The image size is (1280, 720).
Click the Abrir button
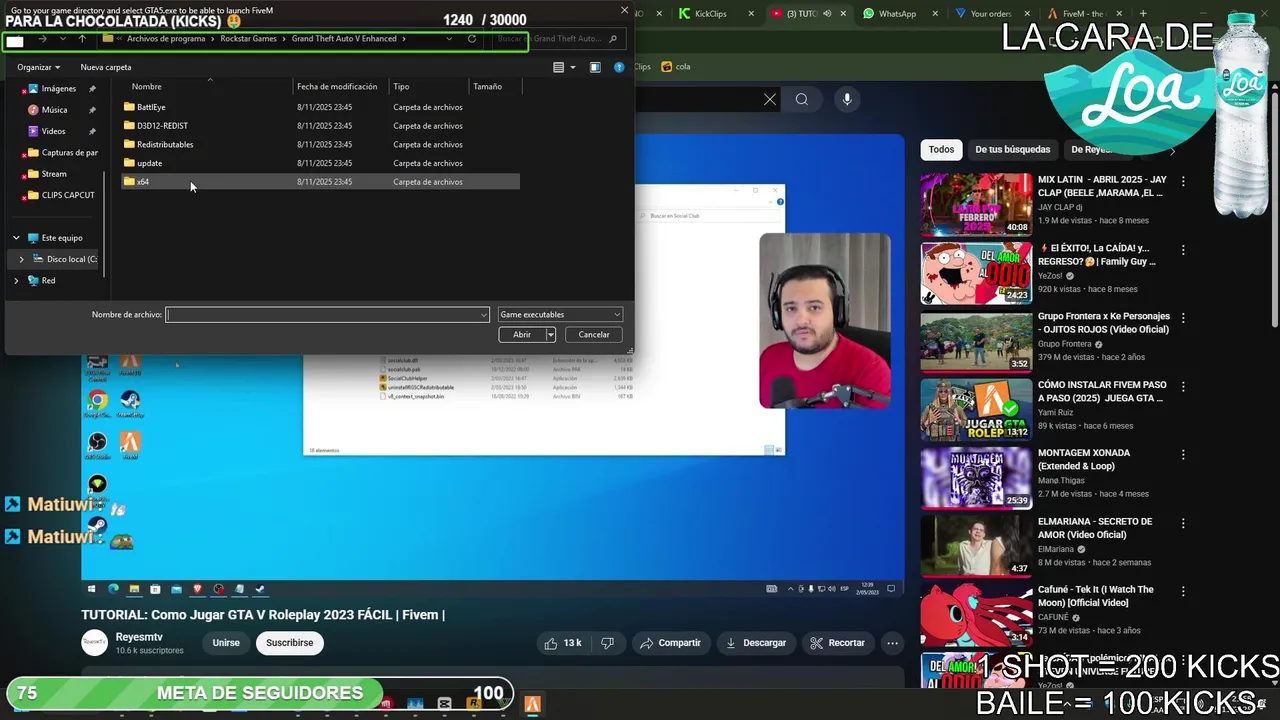522,335
